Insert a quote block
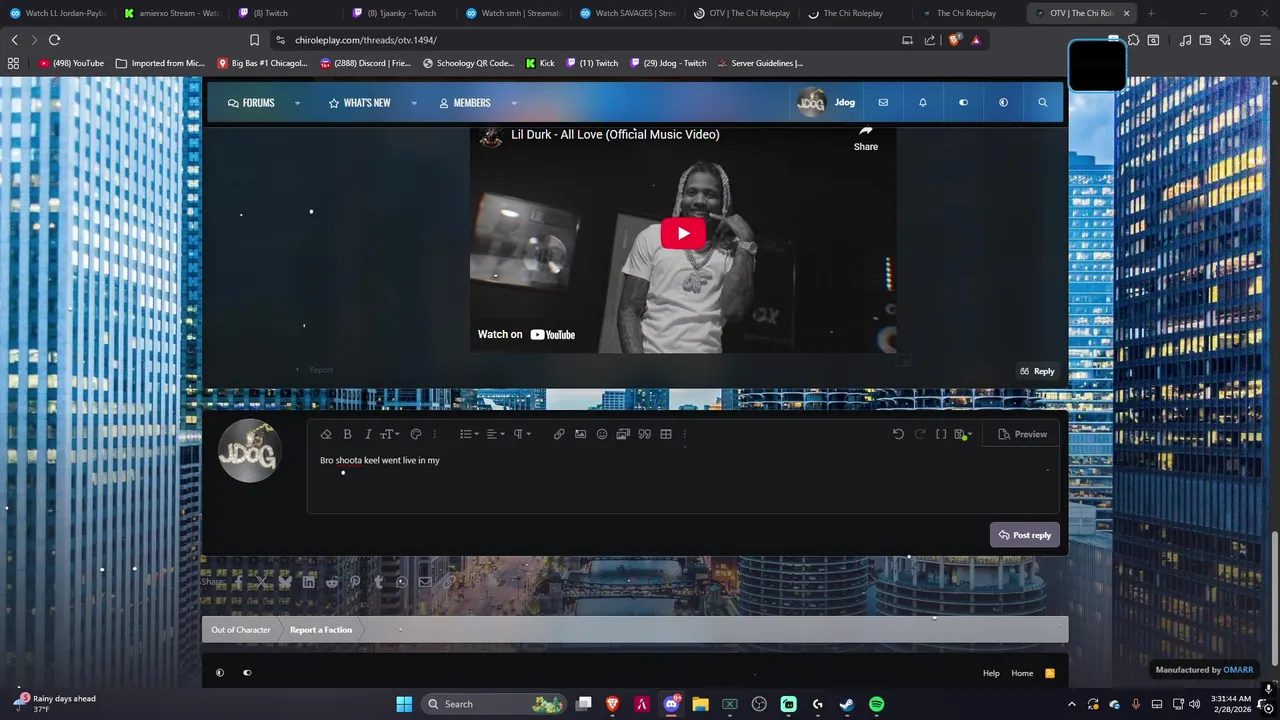The height and width of the screenshot is (720, 1280). point(645,434)
